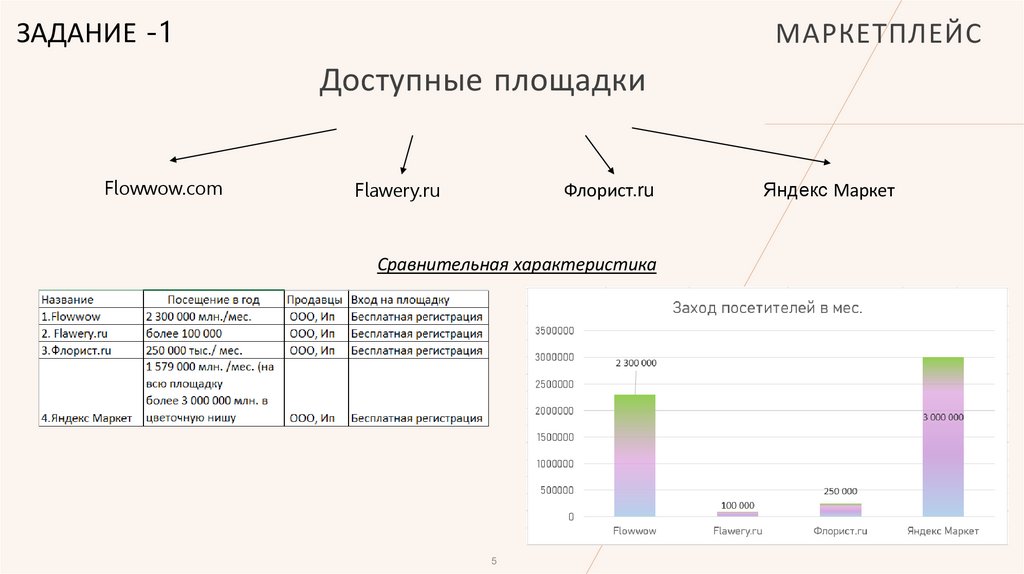1024x574 pixels.
Task: Click the "2 300 000 млн./мес." table cell
Action: click(214, 316)
